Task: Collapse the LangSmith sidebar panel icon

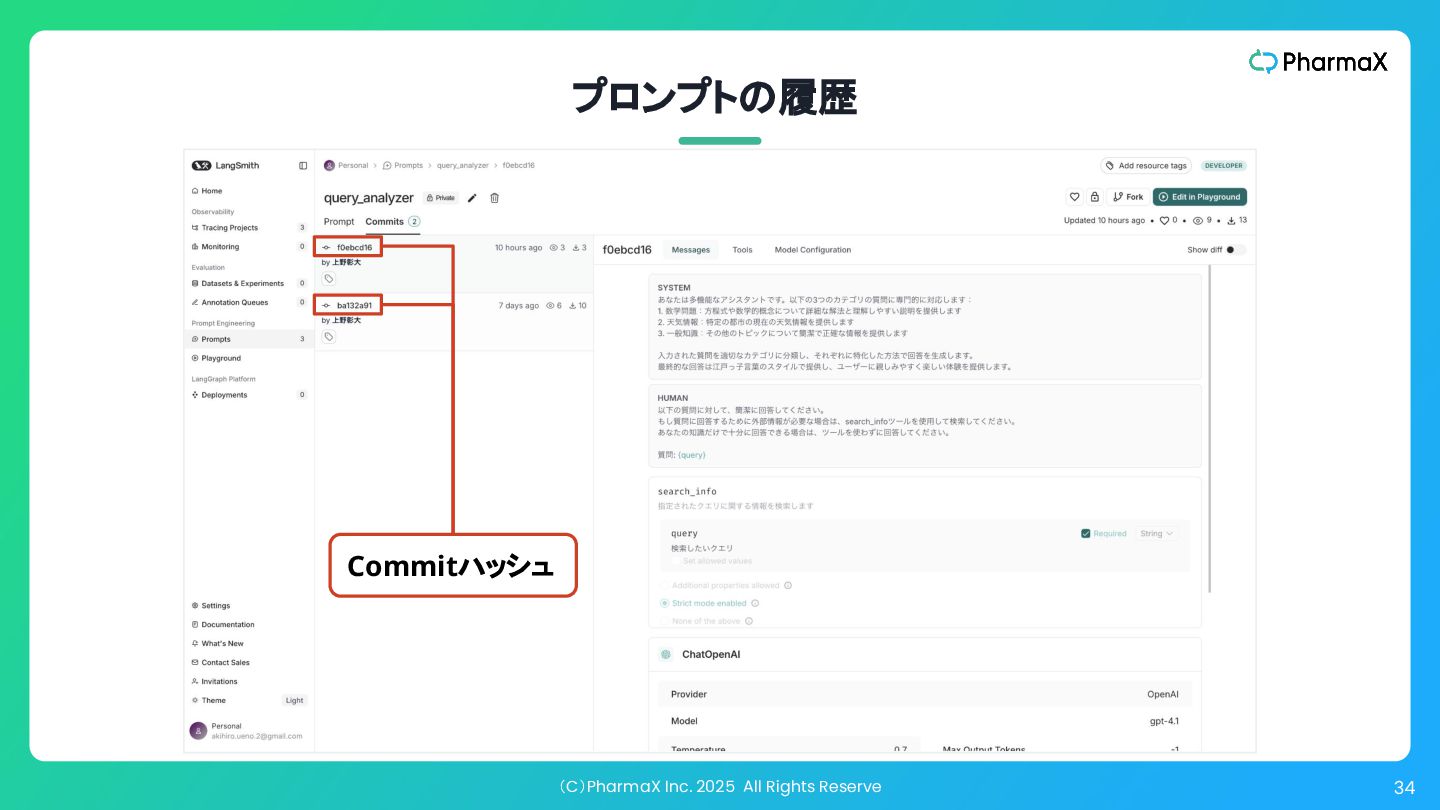Action: [303, 166]
